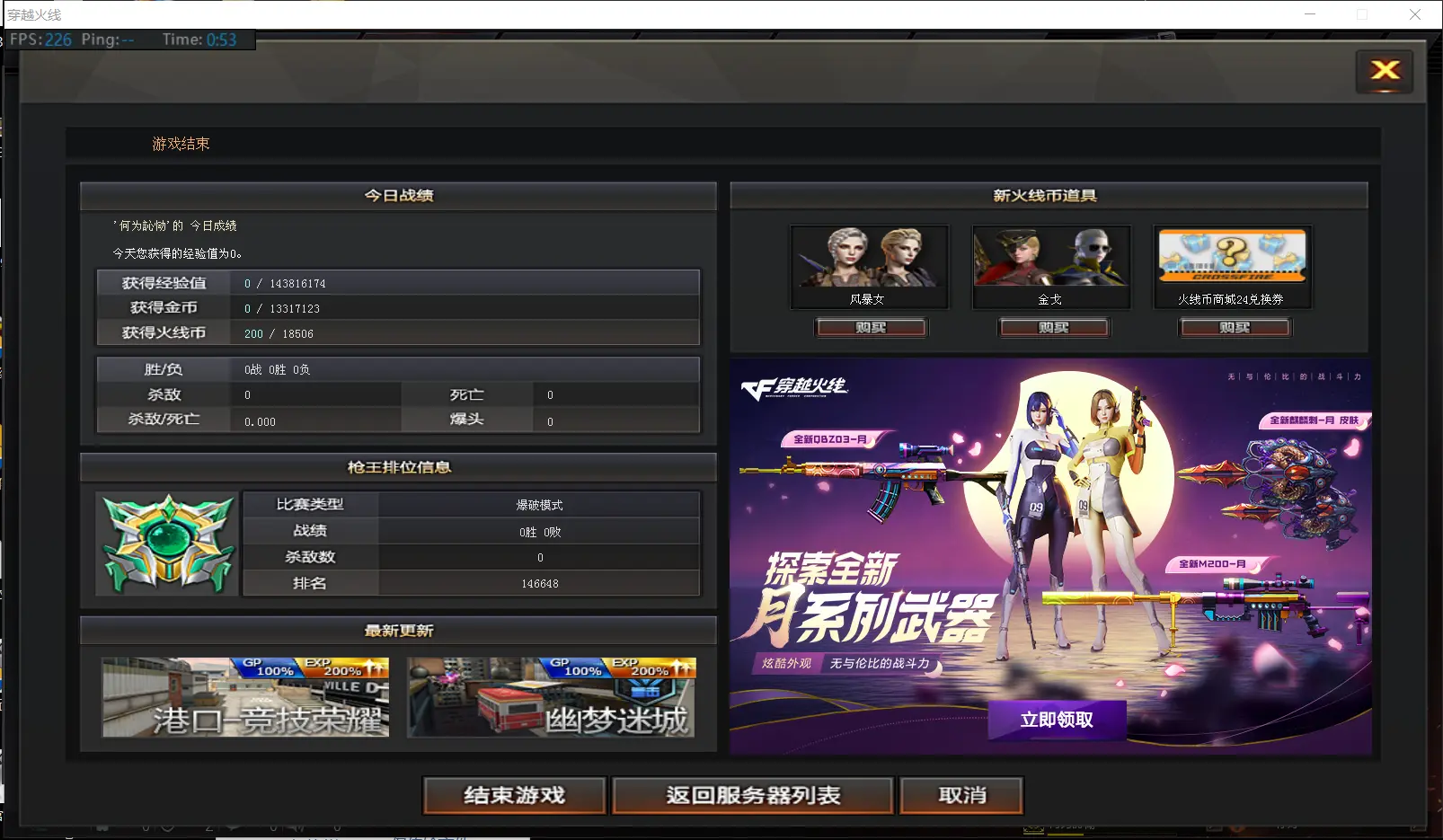Click the 杀敌数 row label
The image size is (1443, 840).
pos(310,557)
